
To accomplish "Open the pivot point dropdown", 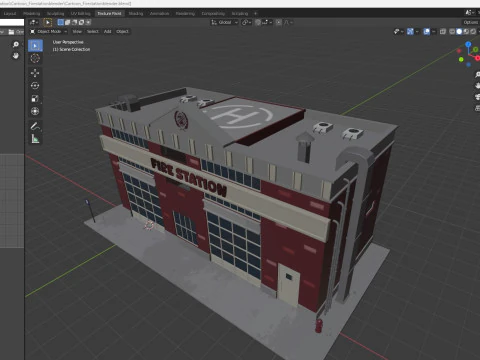I will tap(246, 22).
